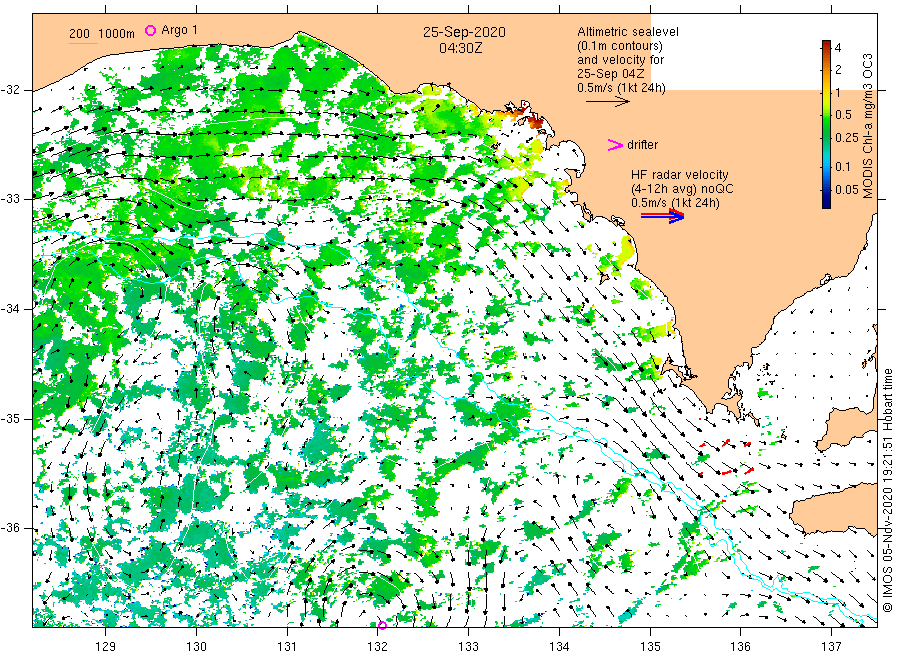Click the longitude axis label "136"
900x660 pixels.
point(740,646)
